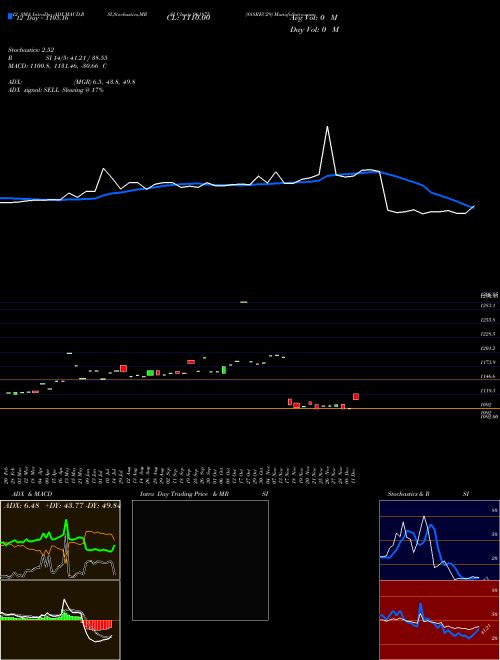This screenshot has width=500, height=660.
Task: Open the blue Stochastics chart panel
Action: 439,540
